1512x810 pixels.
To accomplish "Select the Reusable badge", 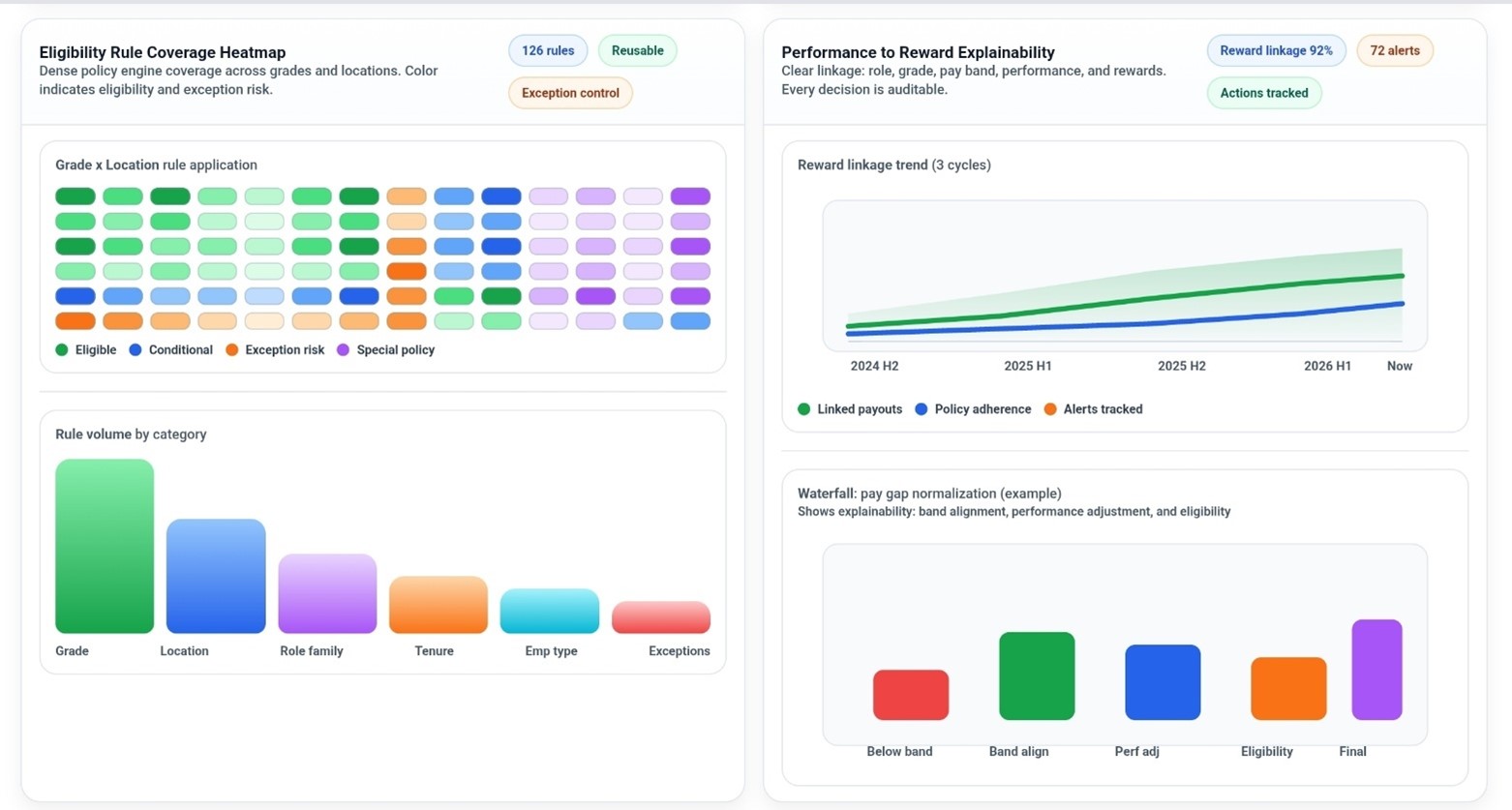I will (637, 51).
